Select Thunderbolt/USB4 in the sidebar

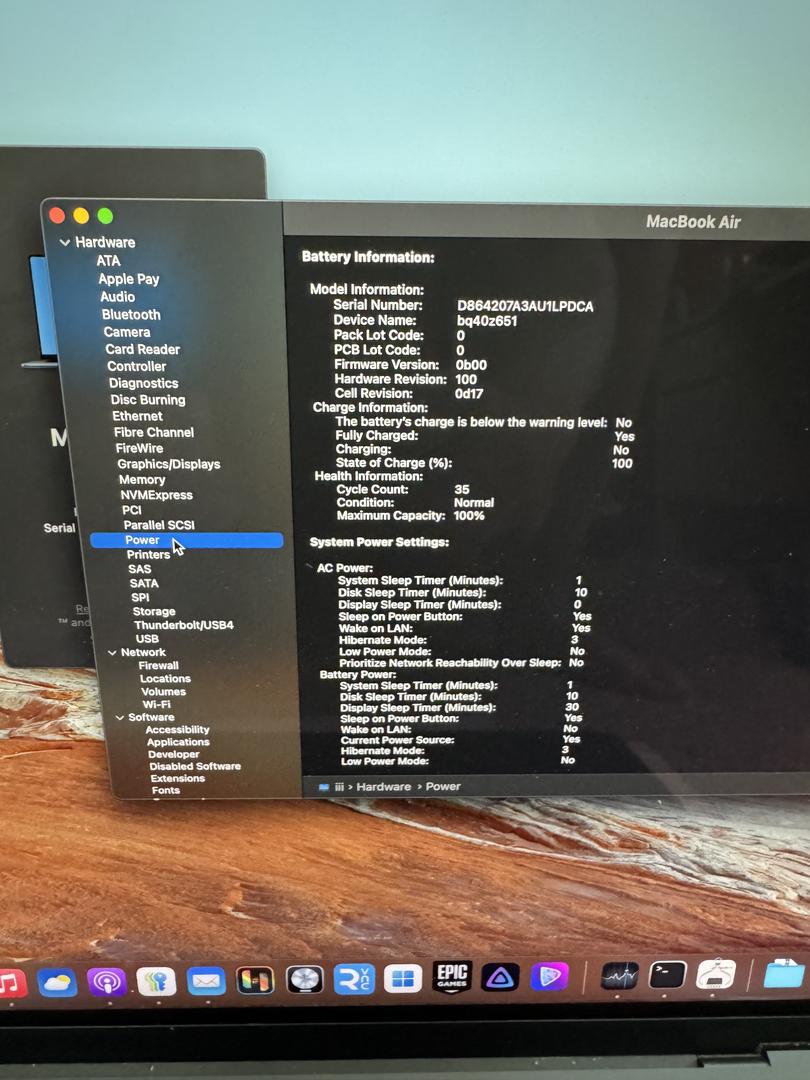tap(184, 625)
